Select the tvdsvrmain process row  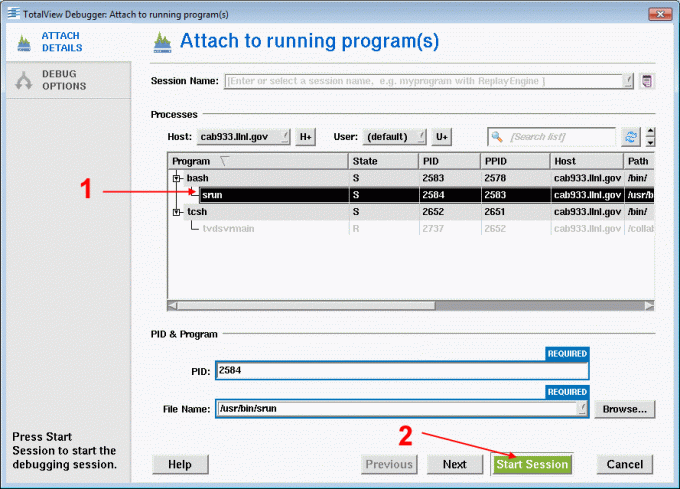click(x=411, y=228)
